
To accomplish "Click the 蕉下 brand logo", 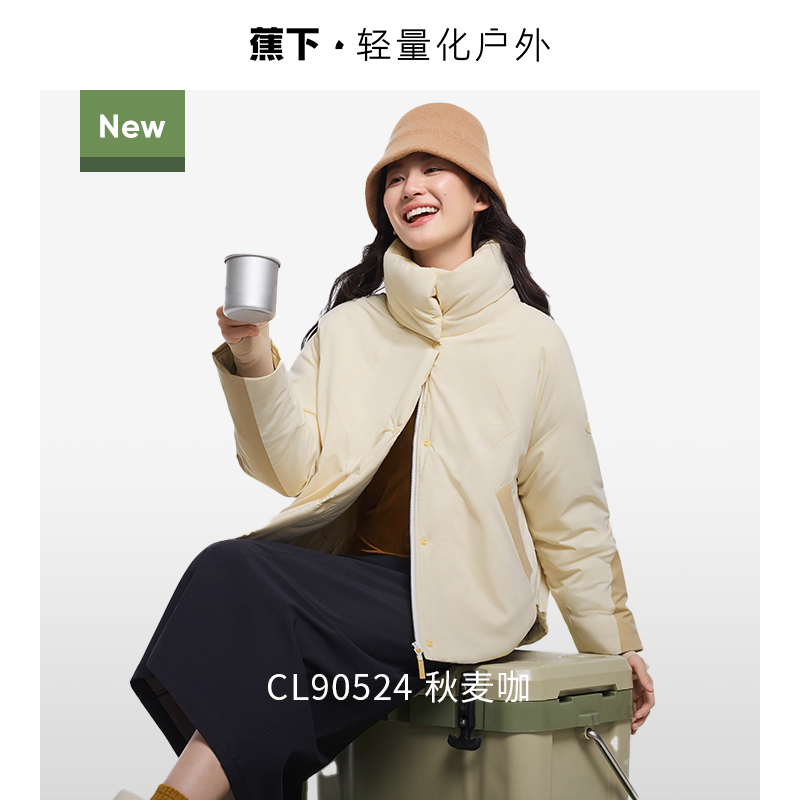I will pyautogui.click(x=284, y=45).
